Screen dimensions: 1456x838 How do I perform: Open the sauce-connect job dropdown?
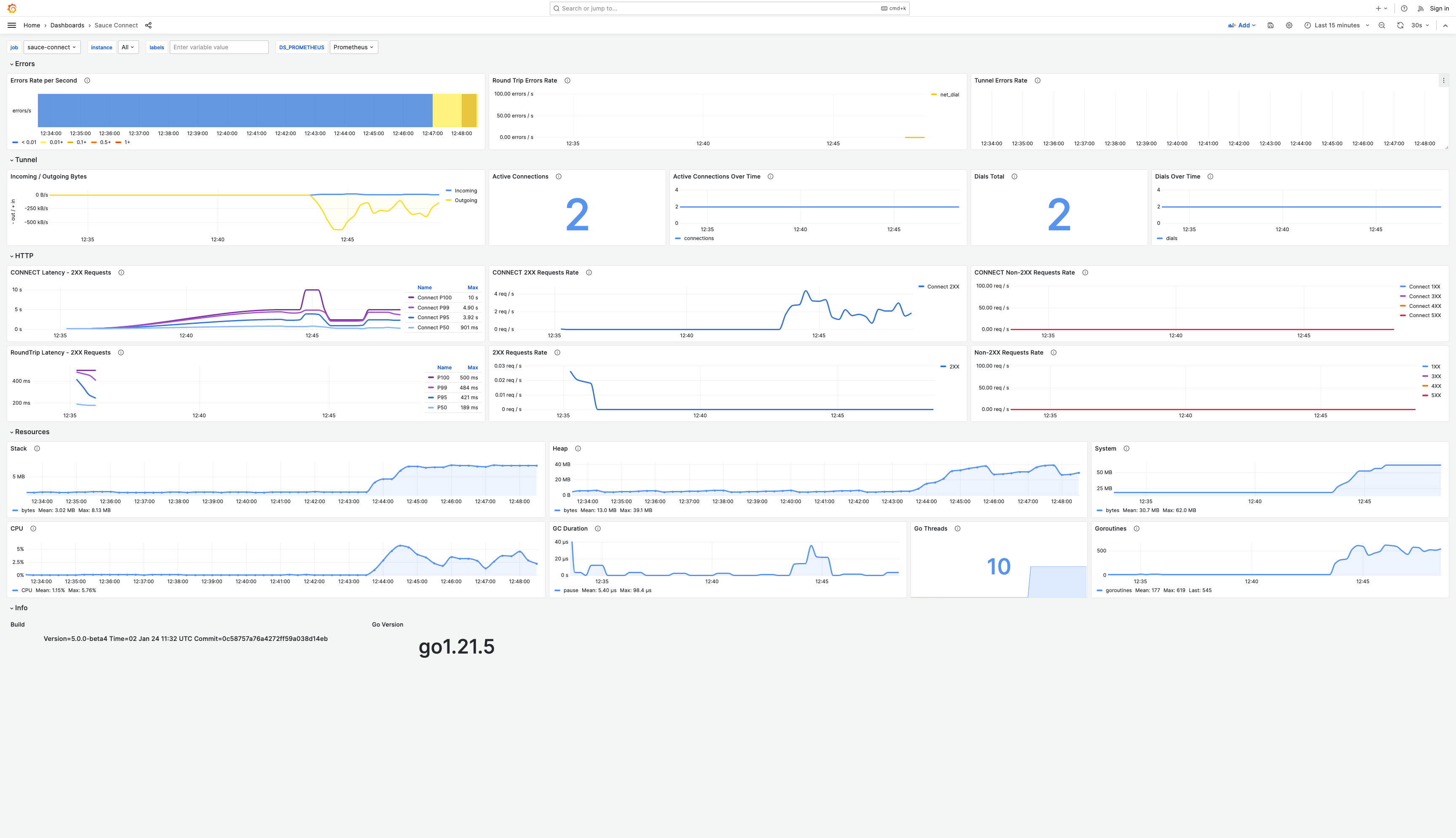tap(52, 47)
